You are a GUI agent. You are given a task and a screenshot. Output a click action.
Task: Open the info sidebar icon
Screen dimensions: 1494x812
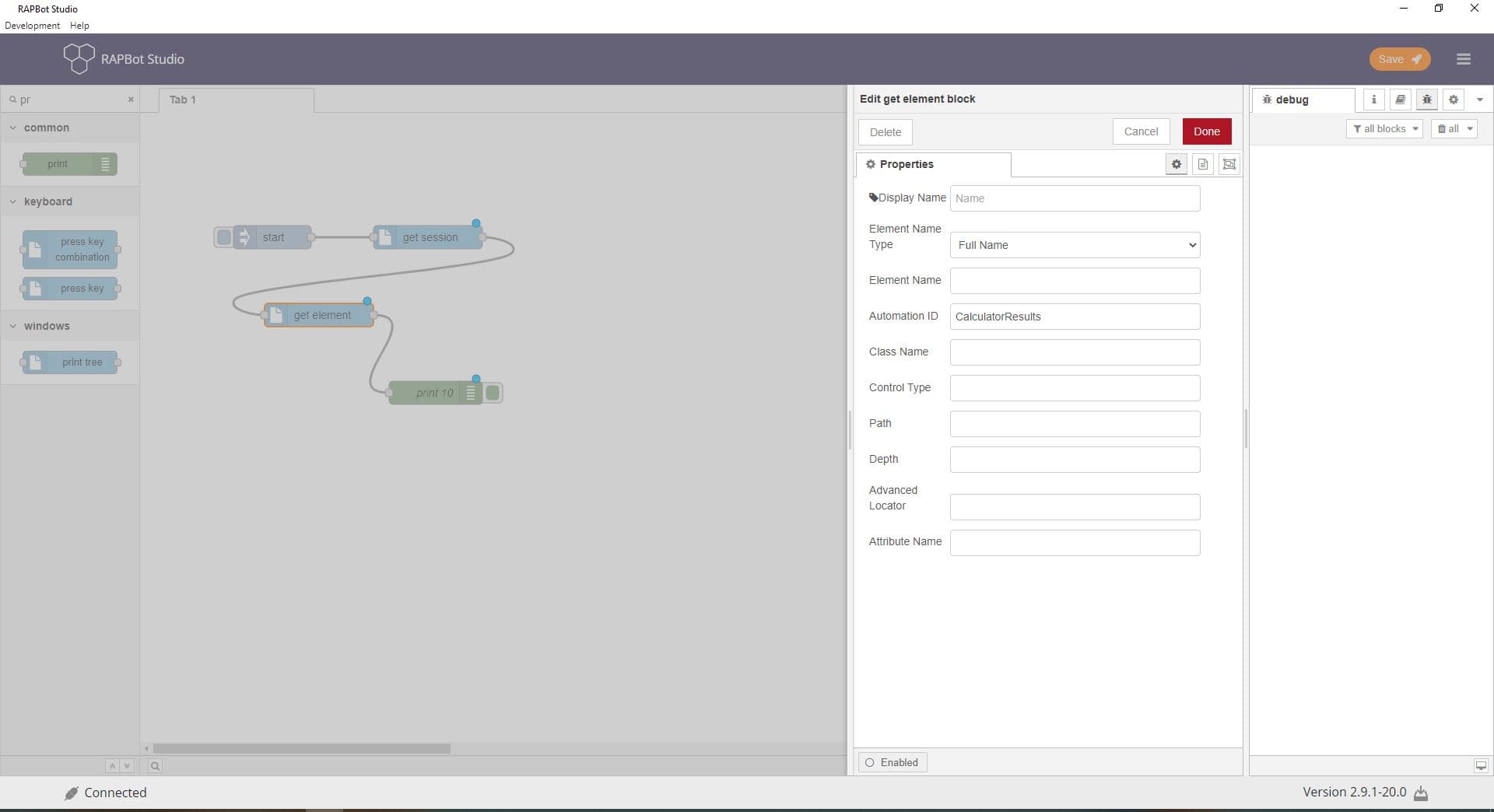click(1373, 100)
